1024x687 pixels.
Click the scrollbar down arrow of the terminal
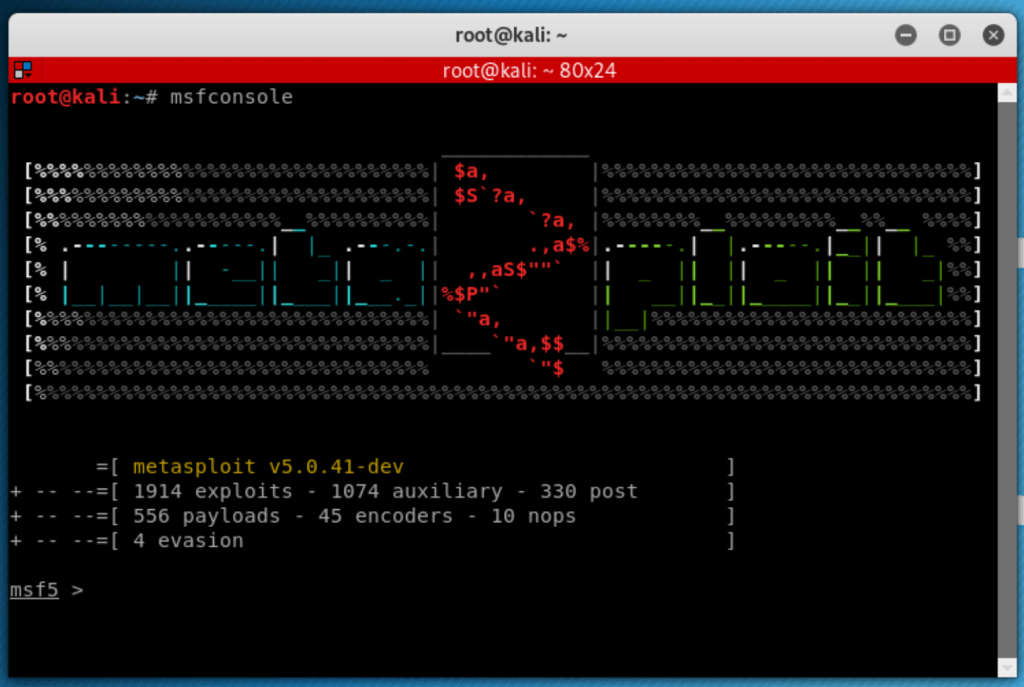[1007, 667]
